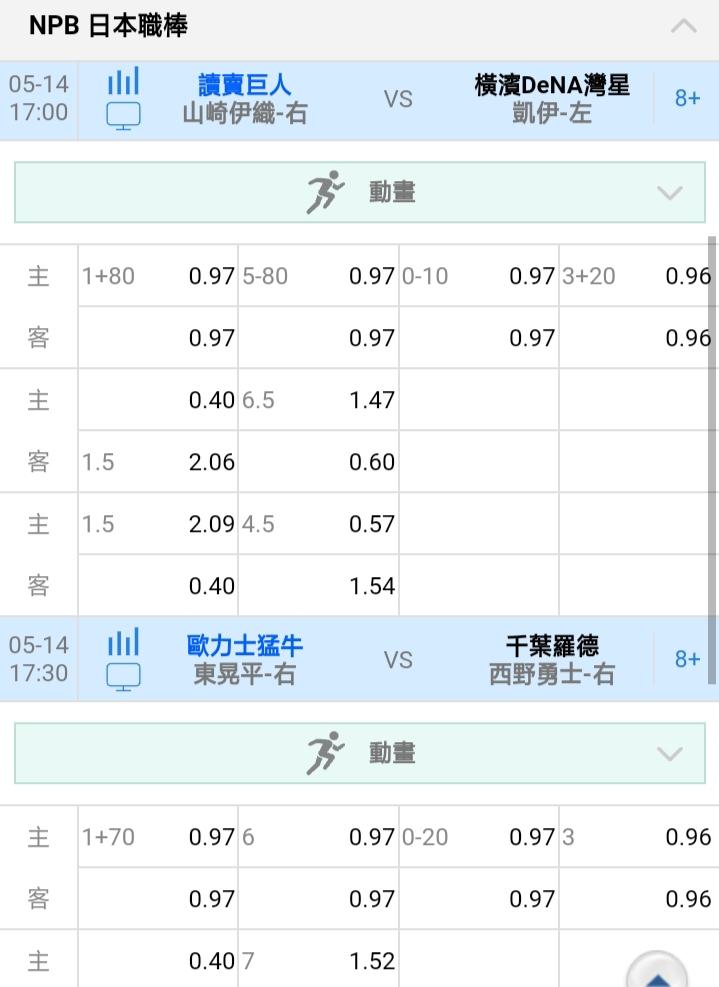719x987 pixels.
Task: Open 8+ more bets for 歐力士猛牛 game
Action: click(687, 659)
